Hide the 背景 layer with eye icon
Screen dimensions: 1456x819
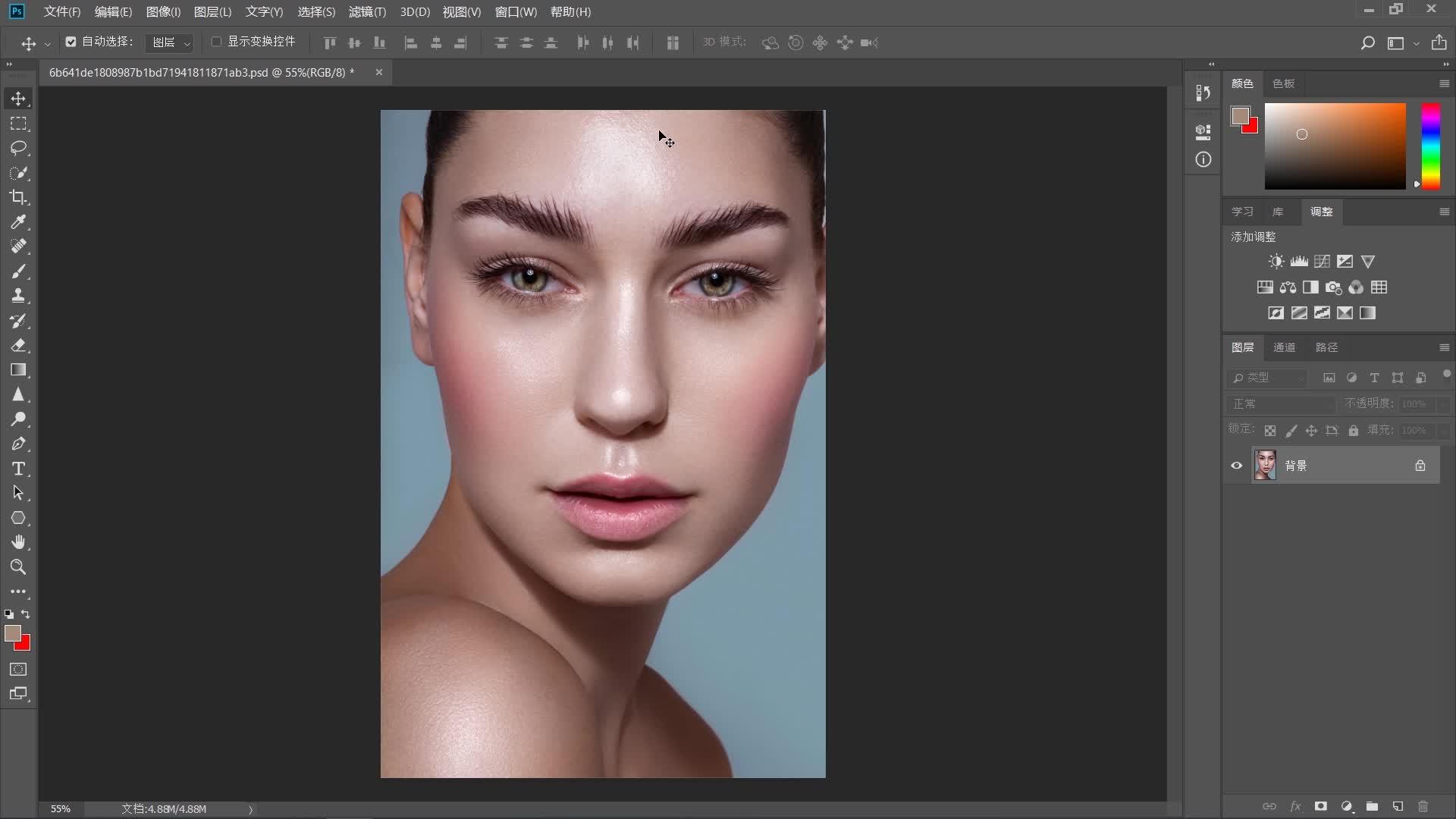1236,466
